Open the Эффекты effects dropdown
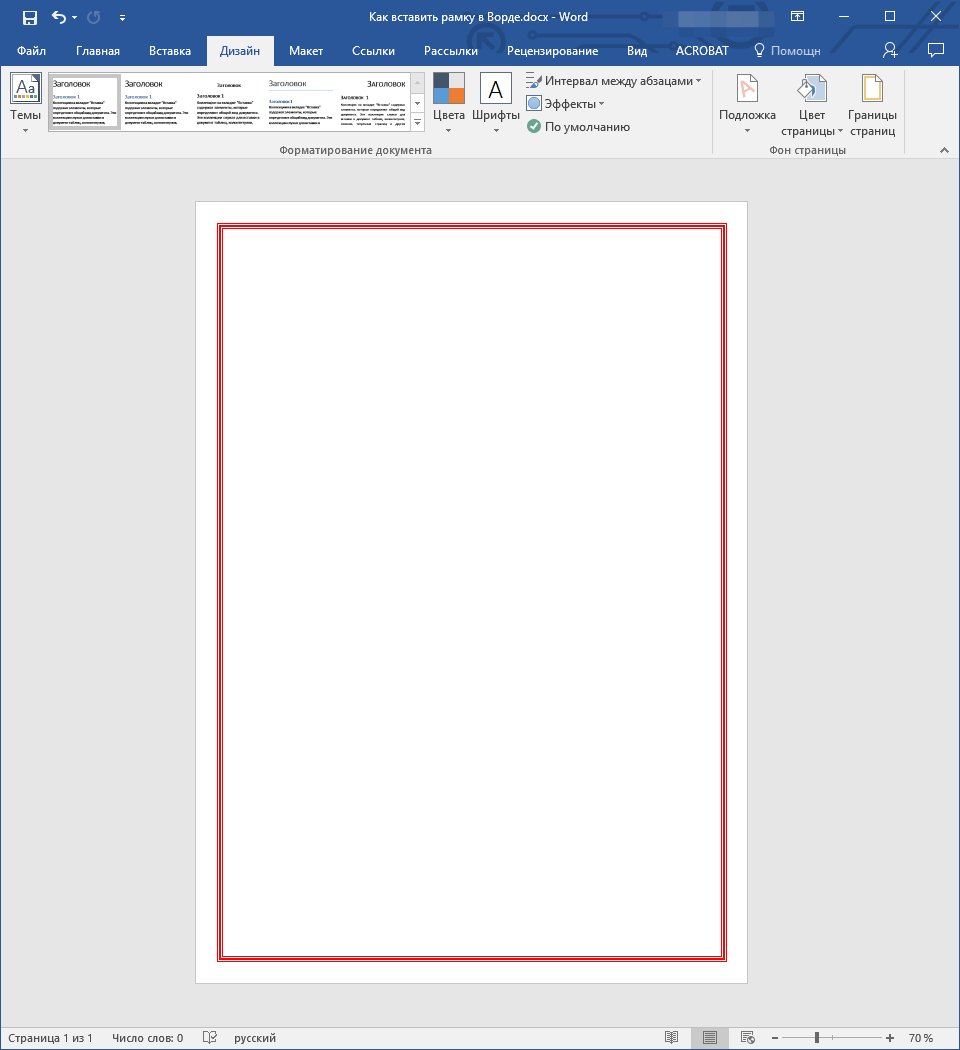The image size is (960, 1050). point(566,104)
